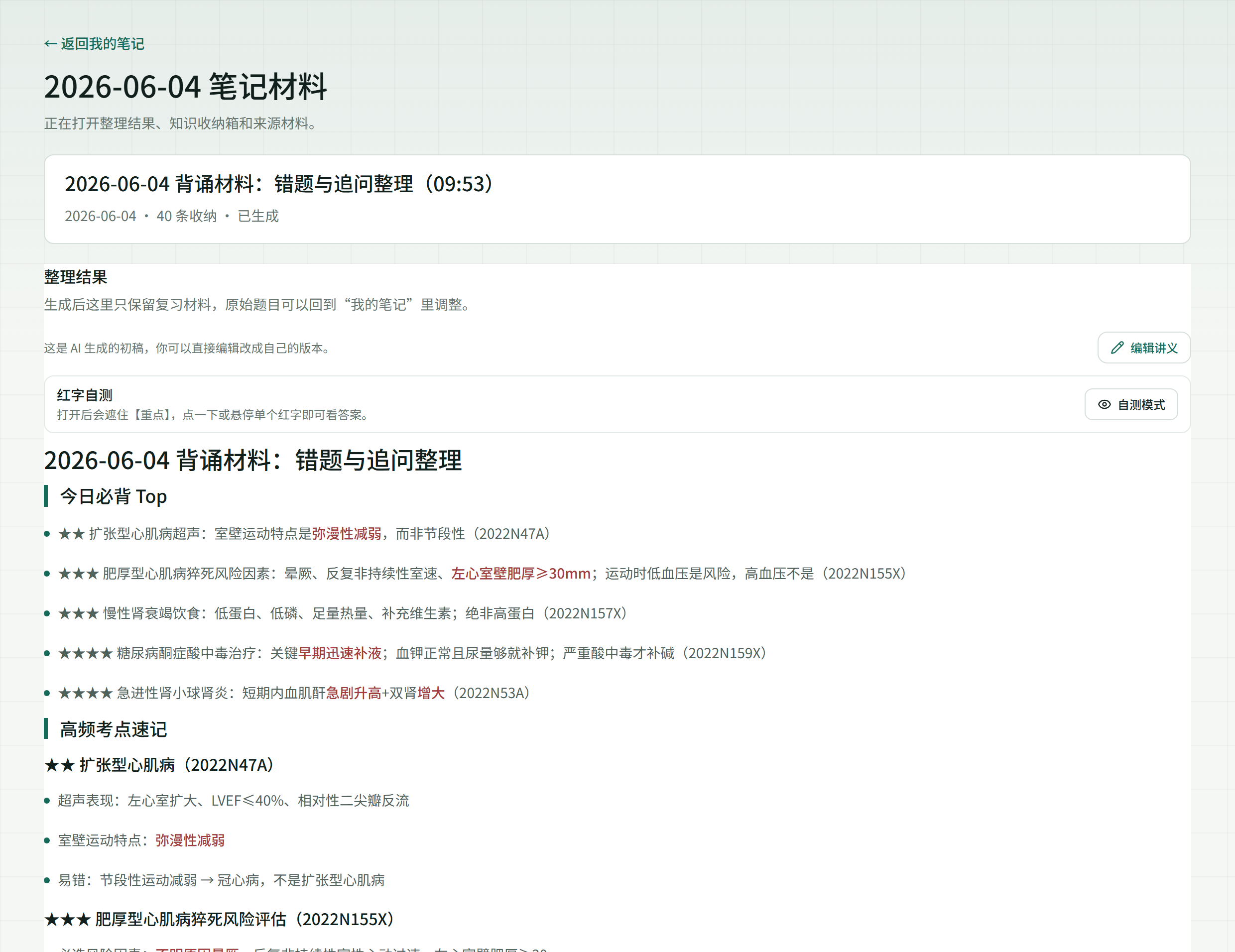Screen dimensions: 1235x952
Task: Go back via 返回我的笔记 link
Action: [x=95, y=44]
